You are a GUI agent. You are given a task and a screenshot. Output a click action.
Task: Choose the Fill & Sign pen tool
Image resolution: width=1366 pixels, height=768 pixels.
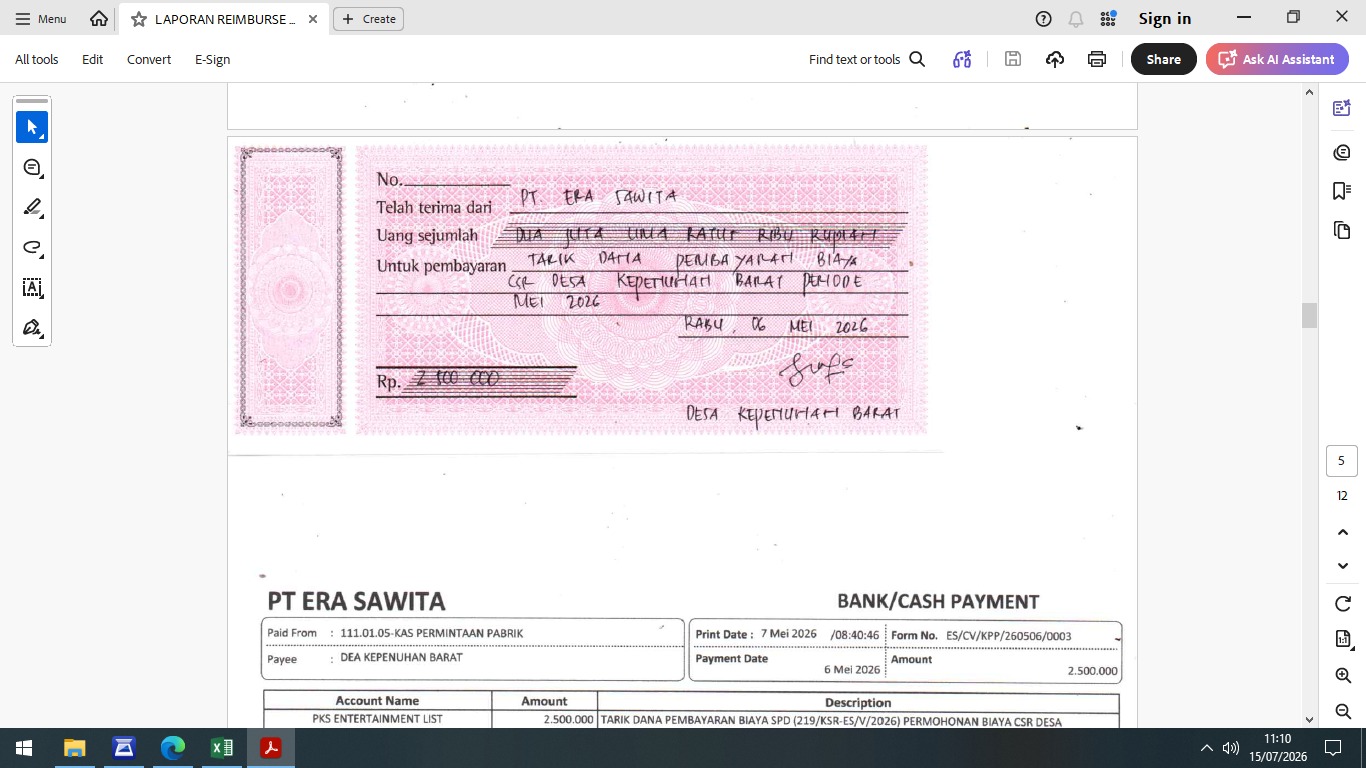[32, 327]
